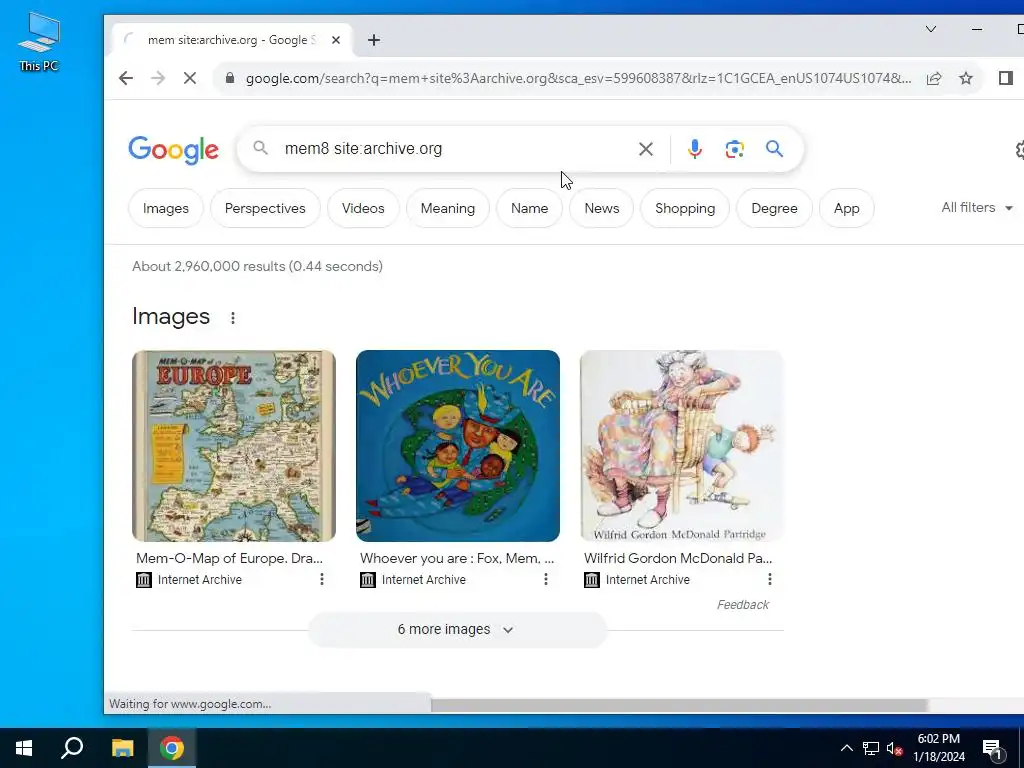Filter results by News
This screenshot has width=1024, height=768.
tap(601, 208)
